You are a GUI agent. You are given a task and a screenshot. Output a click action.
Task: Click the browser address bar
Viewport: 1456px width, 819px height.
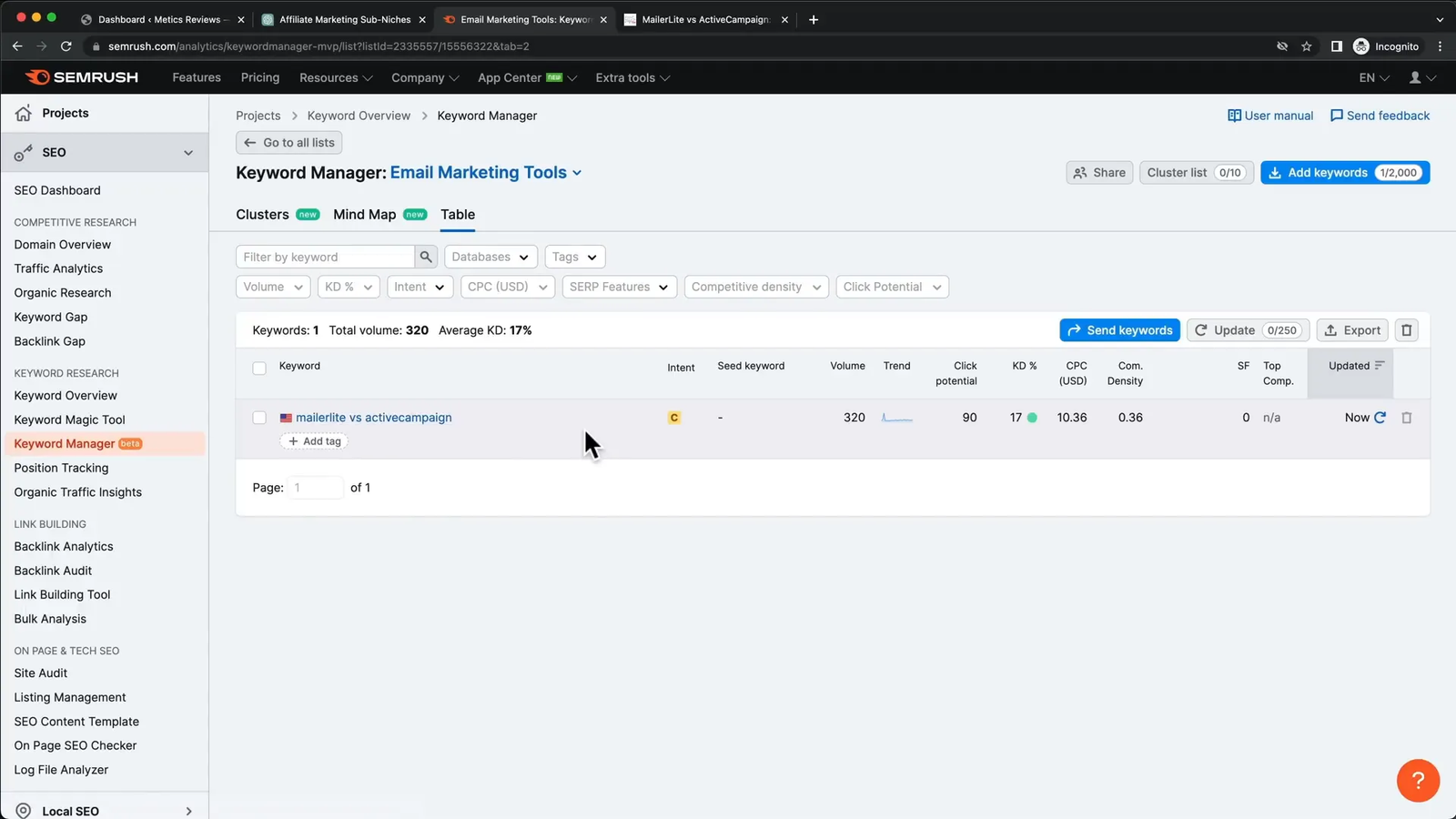[x=673, y=46]
